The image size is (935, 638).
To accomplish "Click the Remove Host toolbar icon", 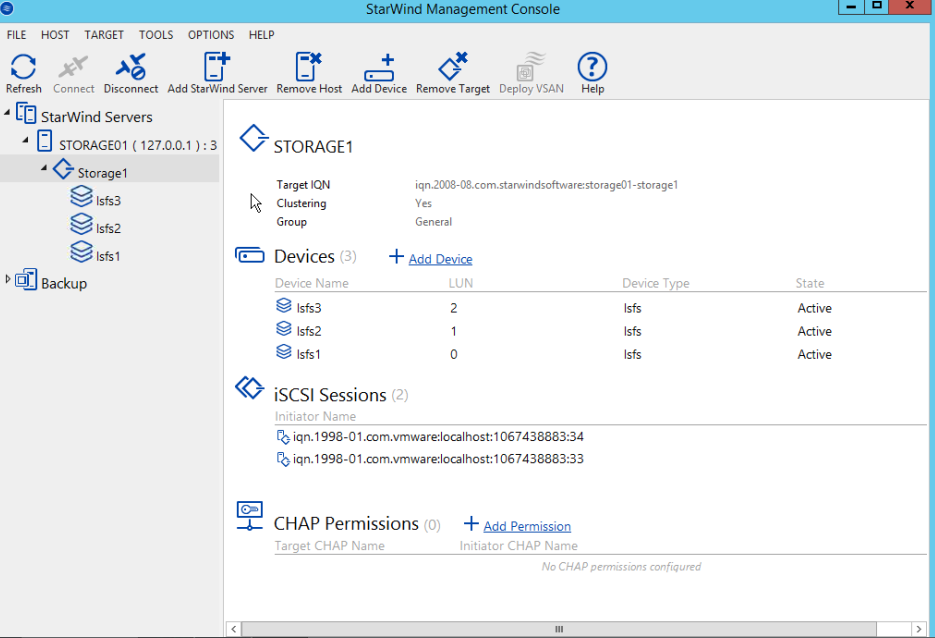I will tap(309, 66).
